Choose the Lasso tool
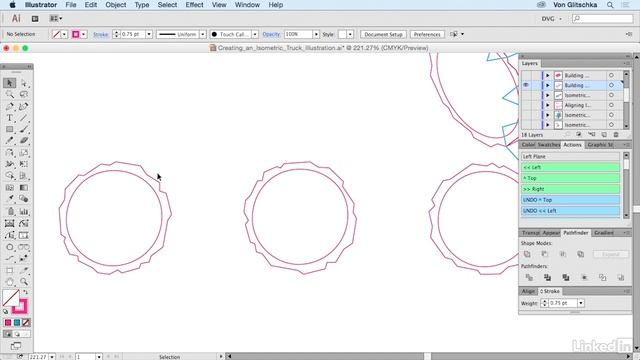Image resolution: width=640 pixels, height=360 pixels. pos(24,94)
